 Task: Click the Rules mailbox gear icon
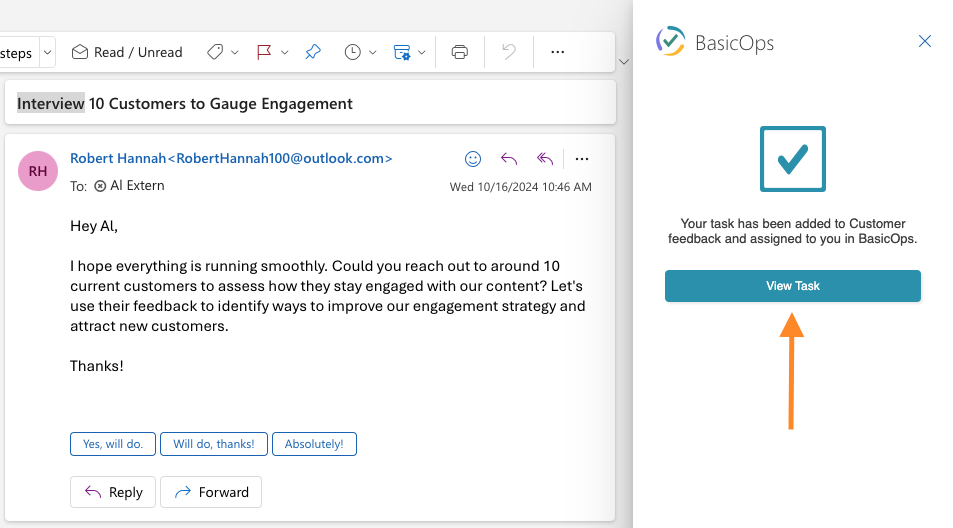(x=402, y=52)
